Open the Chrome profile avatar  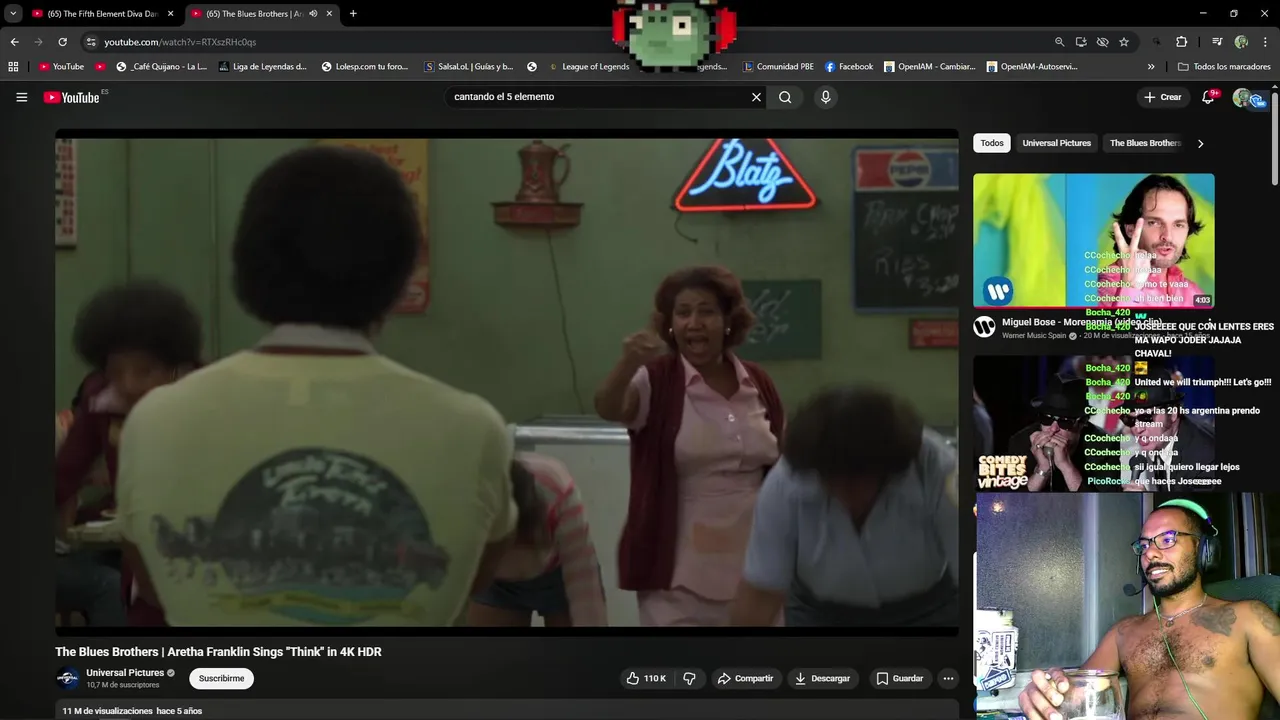pyautogui.click(x=1241, y=42)
